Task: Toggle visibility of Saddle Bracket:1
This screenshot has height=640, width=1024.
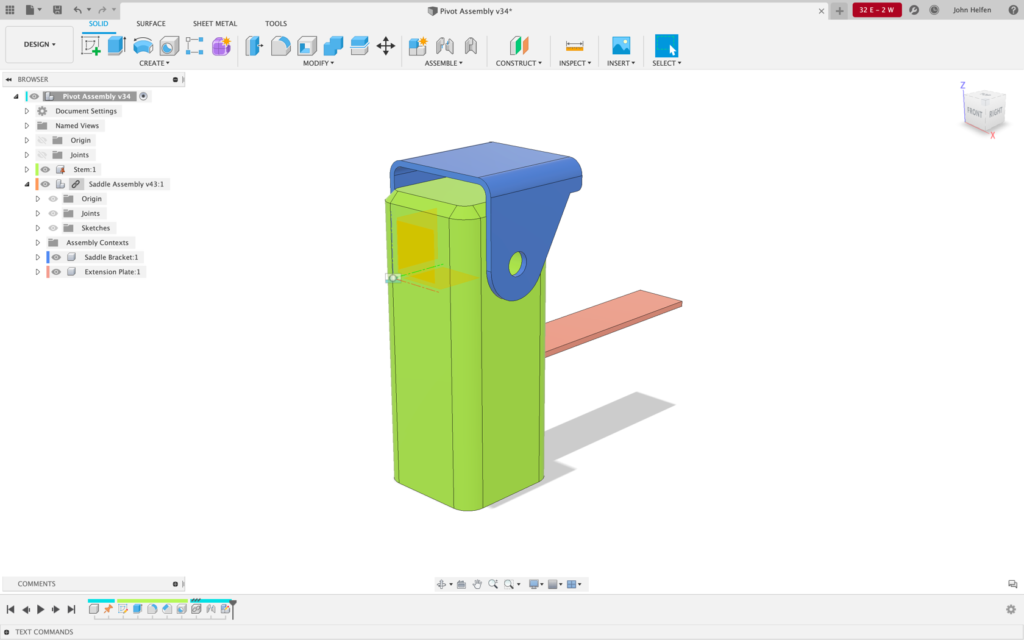Action: (56, 257)
